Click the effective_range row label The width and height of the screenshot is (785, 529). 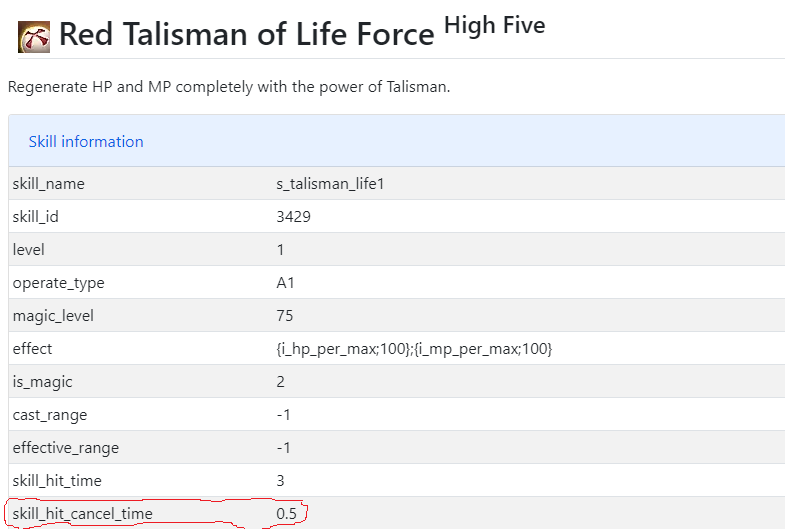(65, 448)
